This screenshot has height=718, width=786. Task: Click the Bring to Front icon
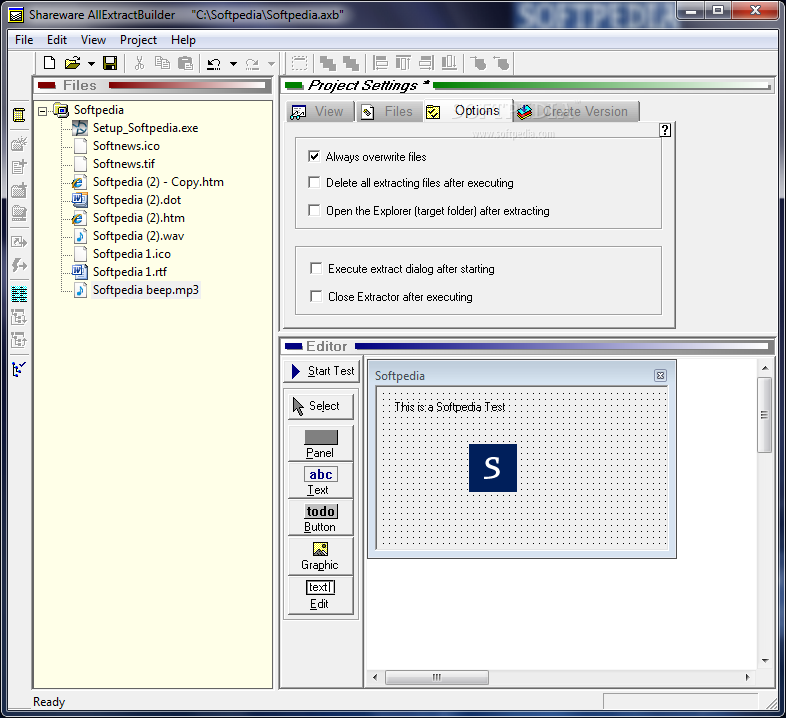click(x=328, y=63)
